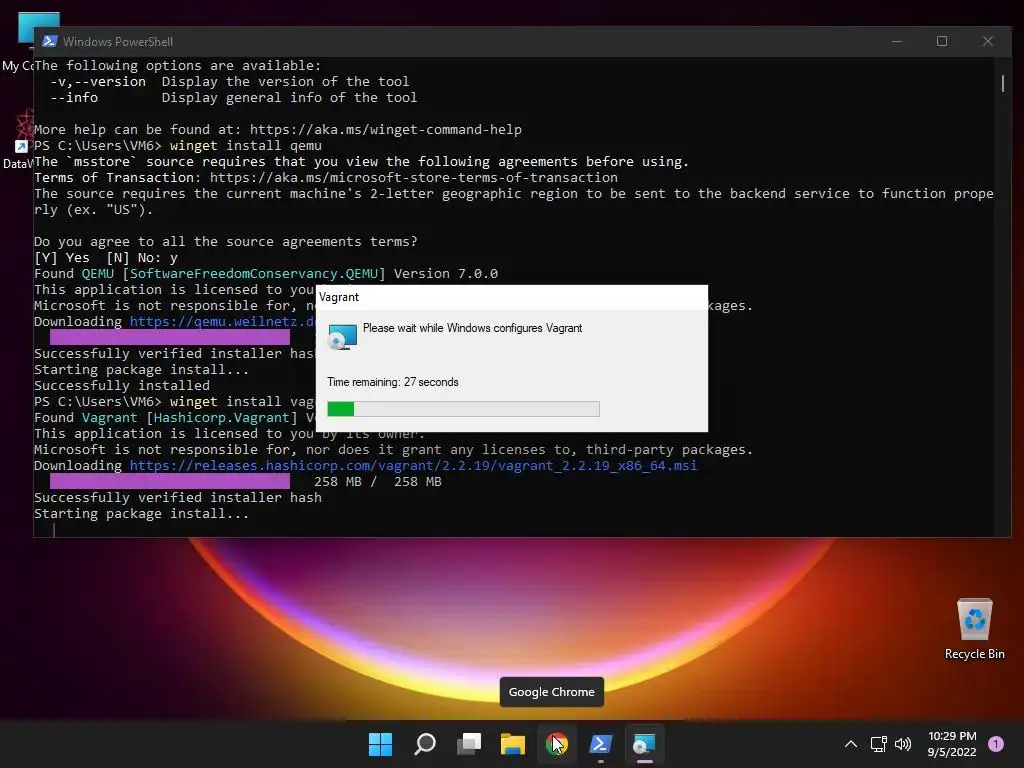Click '[Y] Yes [N] No: y' line
The height and width of the screenshot is (768, 1024).
click(106, 257)
